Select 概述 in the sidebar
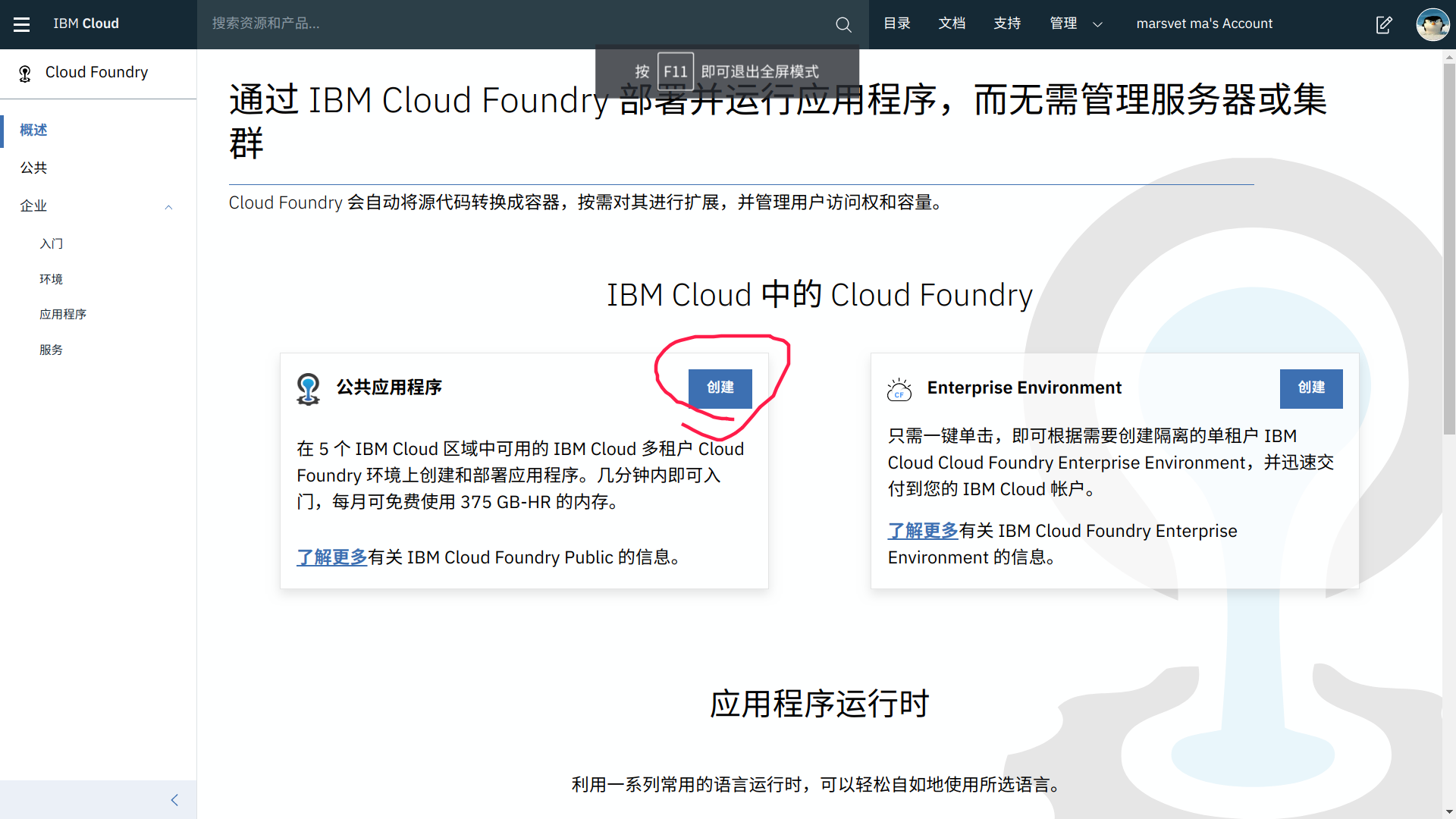 [x=33, y=130]
